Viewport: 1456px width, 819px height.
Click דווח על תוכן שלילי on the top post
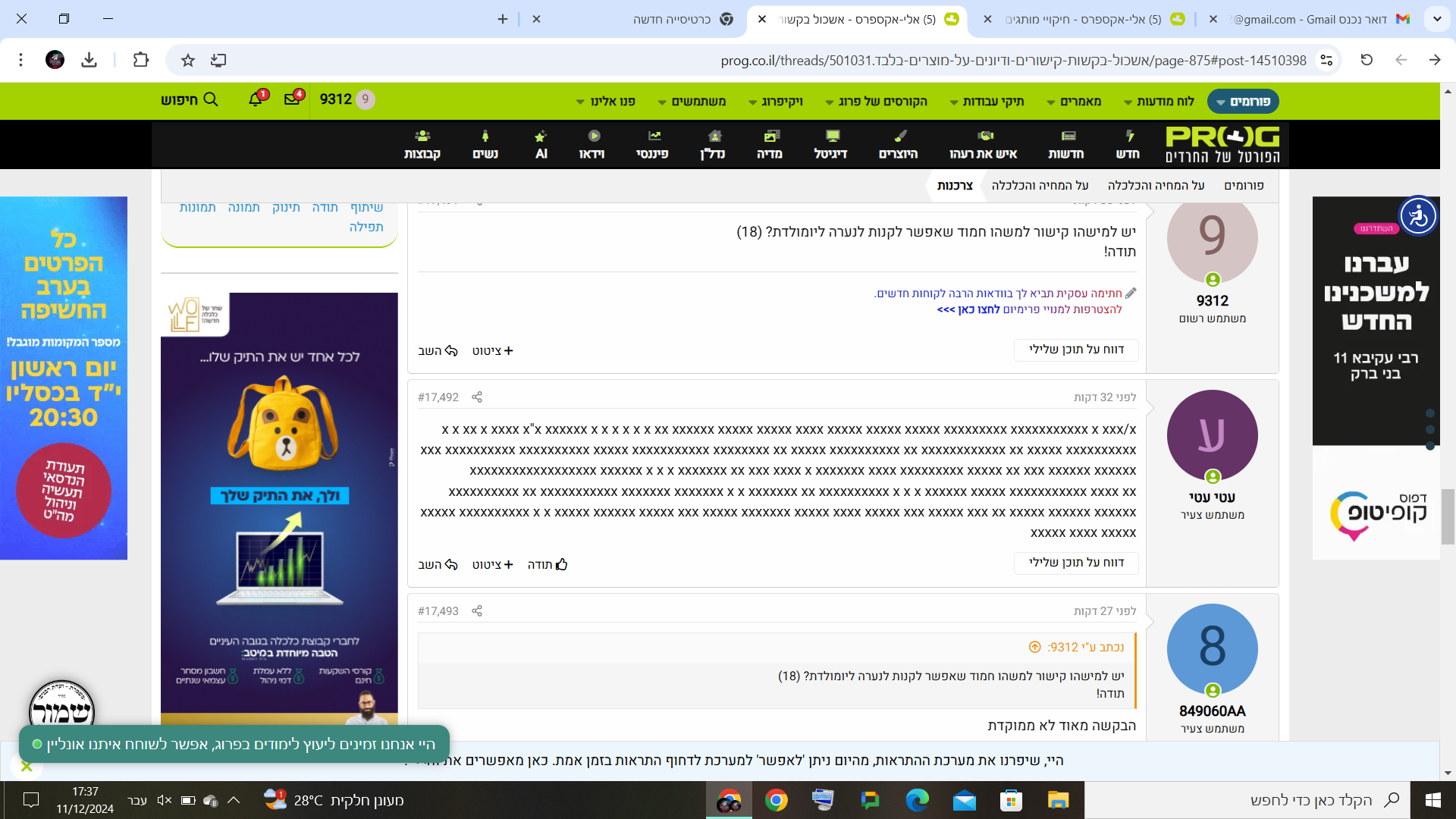(1076, 350)
